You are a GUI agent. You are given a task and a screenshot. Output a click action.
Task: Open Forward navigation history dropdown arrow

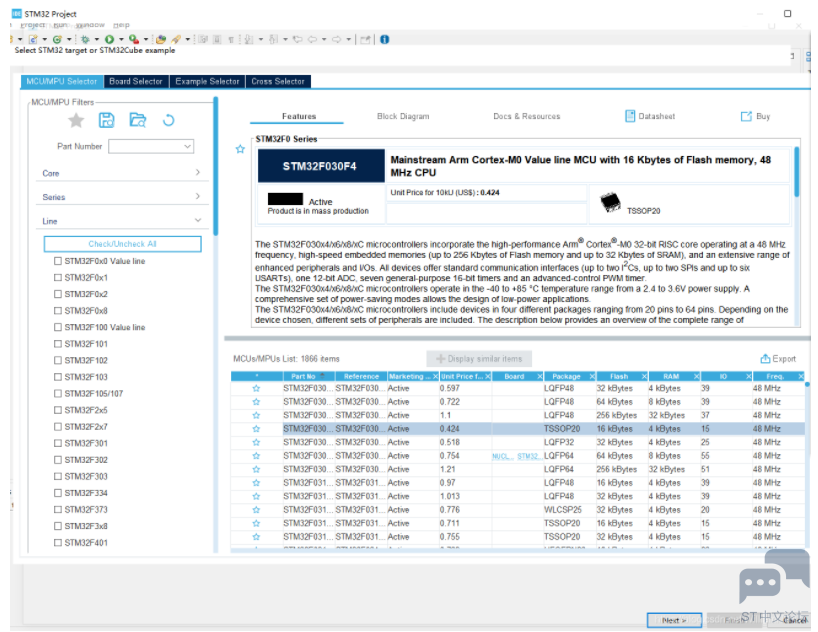point(348,40)
